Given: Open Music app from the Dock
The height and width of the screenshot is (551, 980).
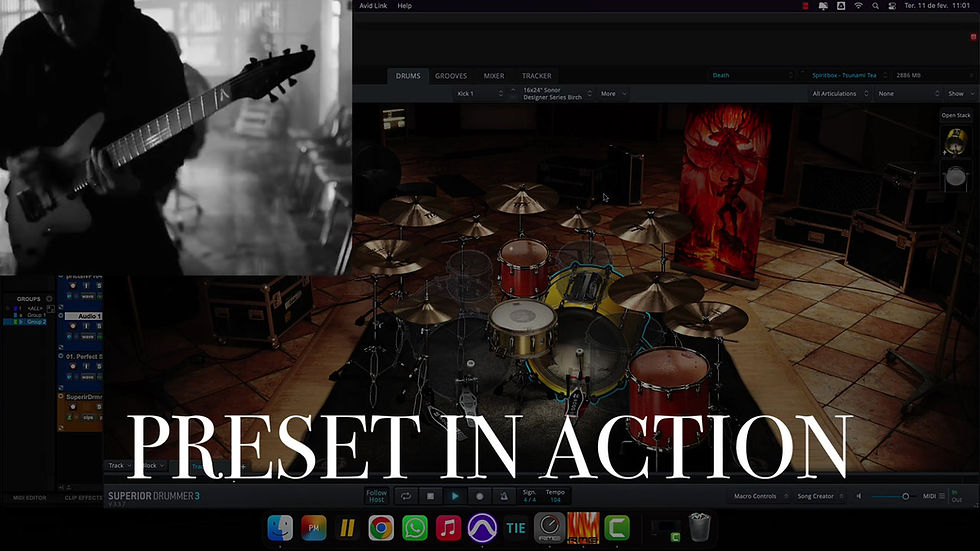Looking at the screenshot, I should pyautogui.click(x=448, y=528).
